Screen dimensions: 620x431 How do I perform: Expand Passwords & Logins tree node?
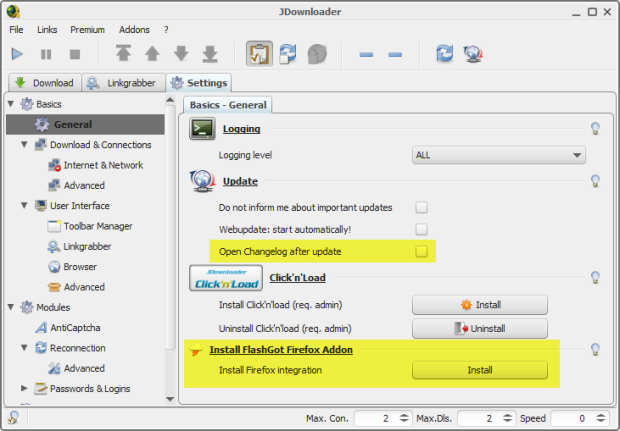click(x=24, y=388)
